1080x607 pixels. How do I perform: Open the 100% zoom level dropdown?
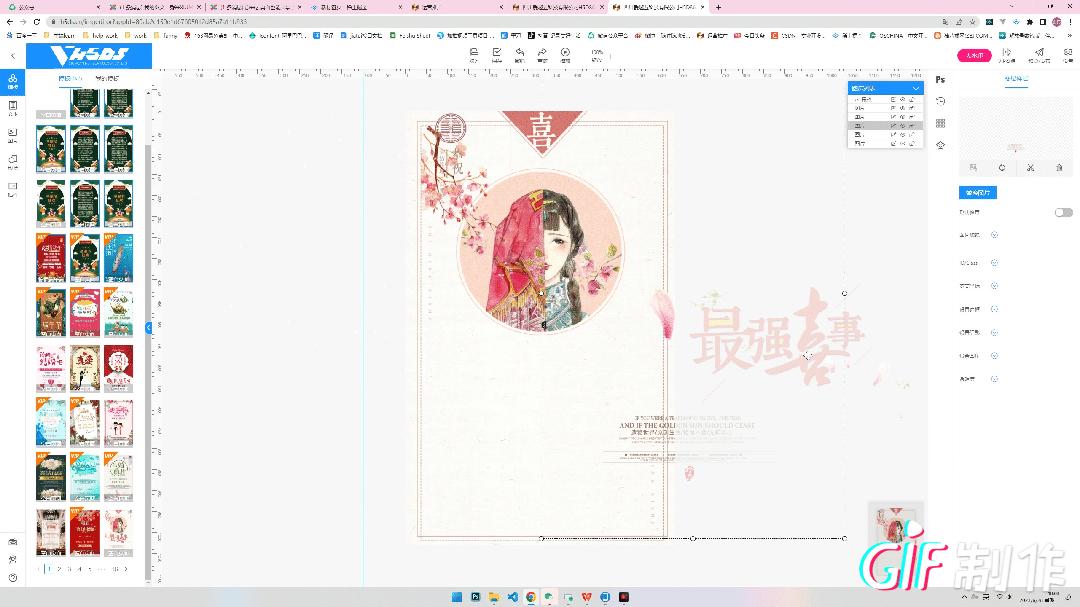pos(597,55)
